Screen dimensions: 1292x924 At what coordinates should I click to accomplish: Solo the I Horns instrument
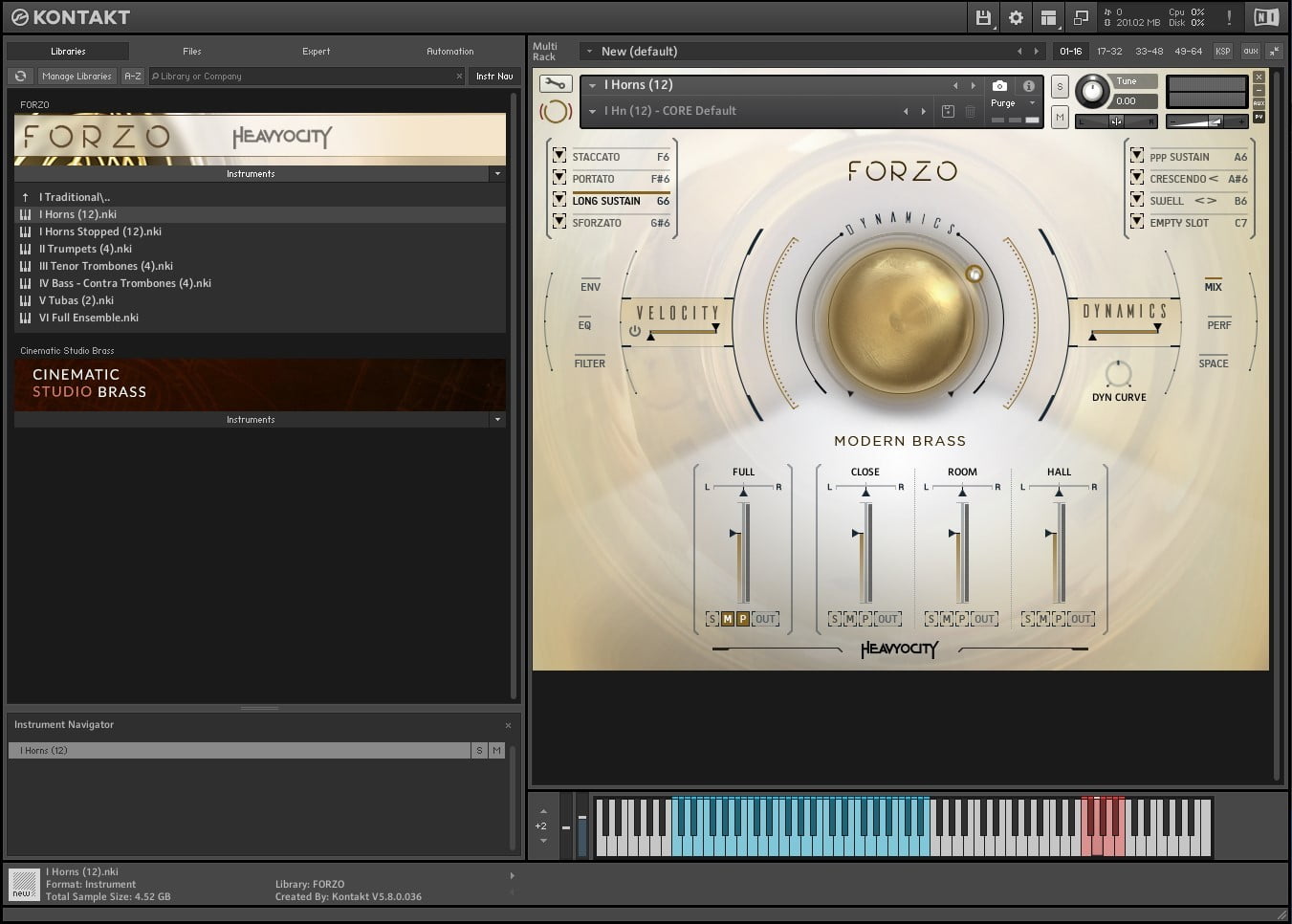(1060, 86)
